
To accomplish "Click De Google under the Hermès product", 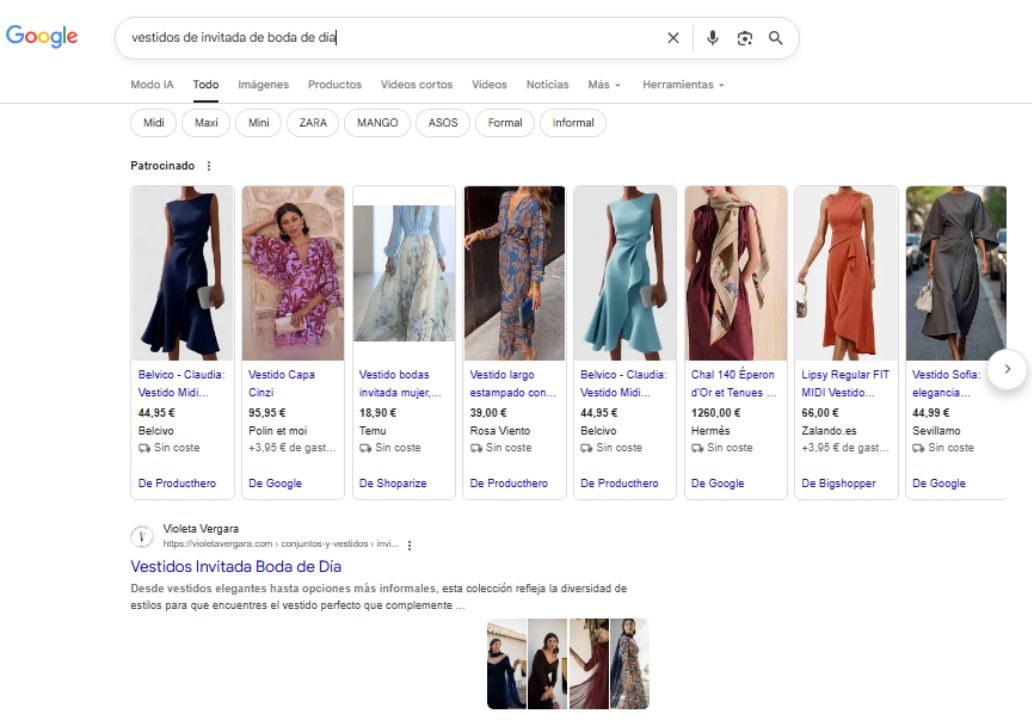I will click(717, 484).
